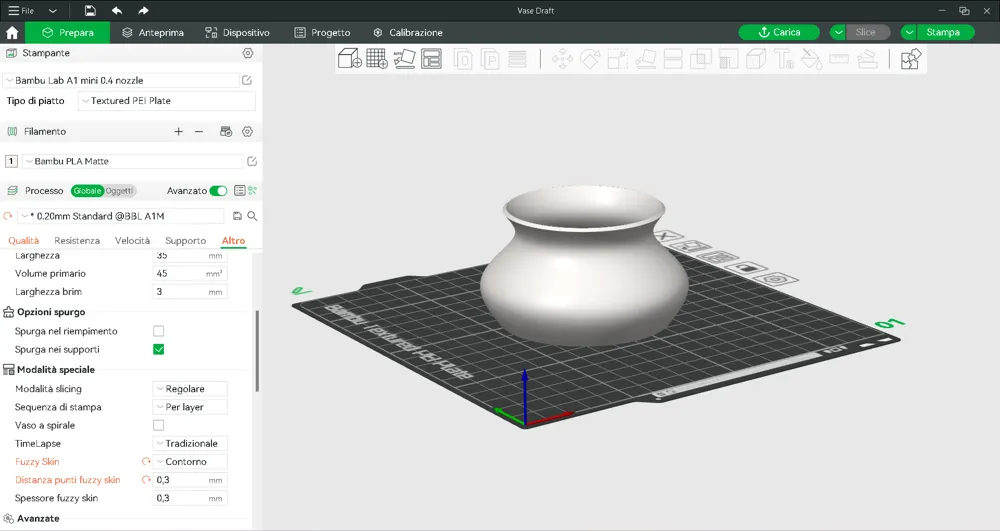Save the project with floppy icon
The image size is (1000, 531).
(91, 10)
